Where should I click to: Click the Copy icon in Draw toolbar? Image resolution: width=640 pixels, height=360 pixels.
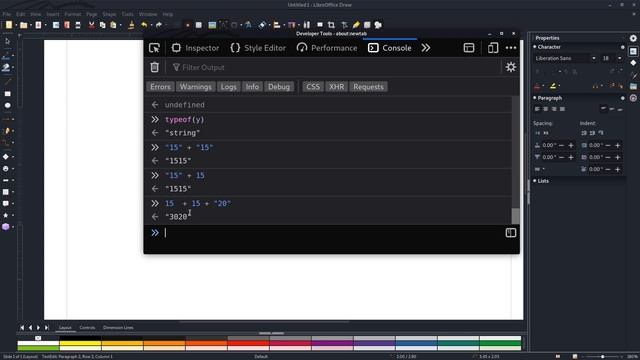(102, 25)
